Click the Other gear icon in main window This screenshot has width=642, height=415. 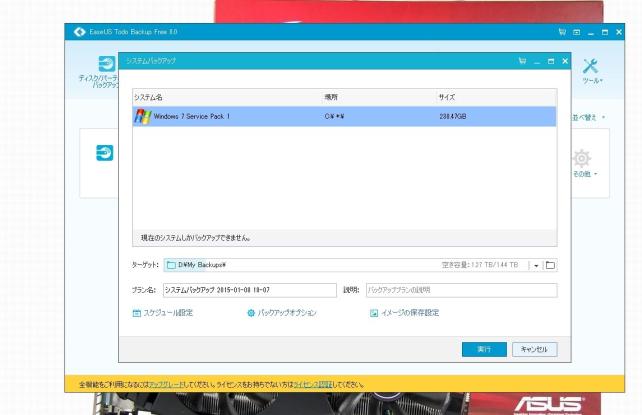coord(581,158)
